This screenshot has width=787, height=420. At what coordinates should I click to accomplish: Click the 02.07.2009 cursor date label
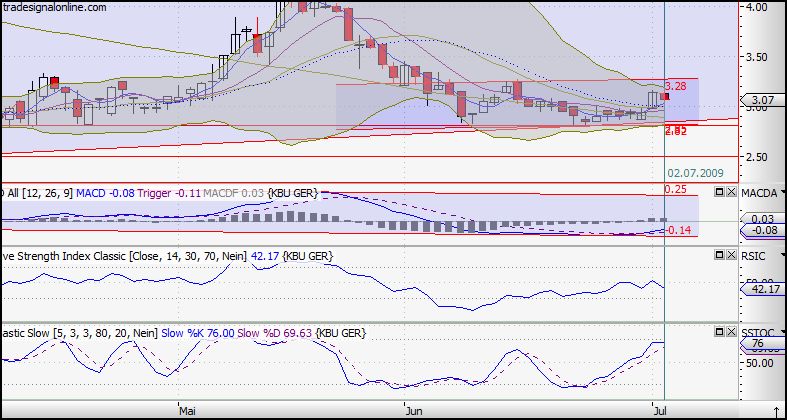(698, 172)
